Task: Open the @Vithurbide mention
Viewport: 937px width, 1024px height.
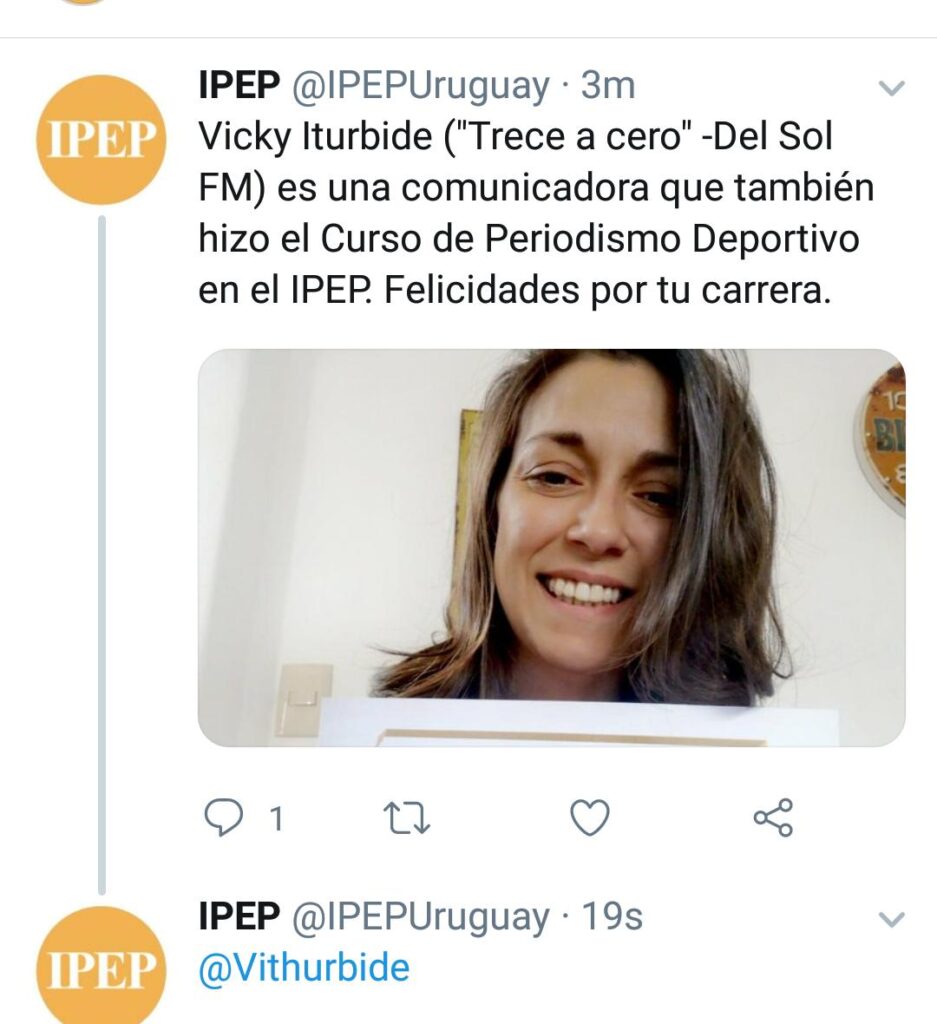Action: click(304, 968)
